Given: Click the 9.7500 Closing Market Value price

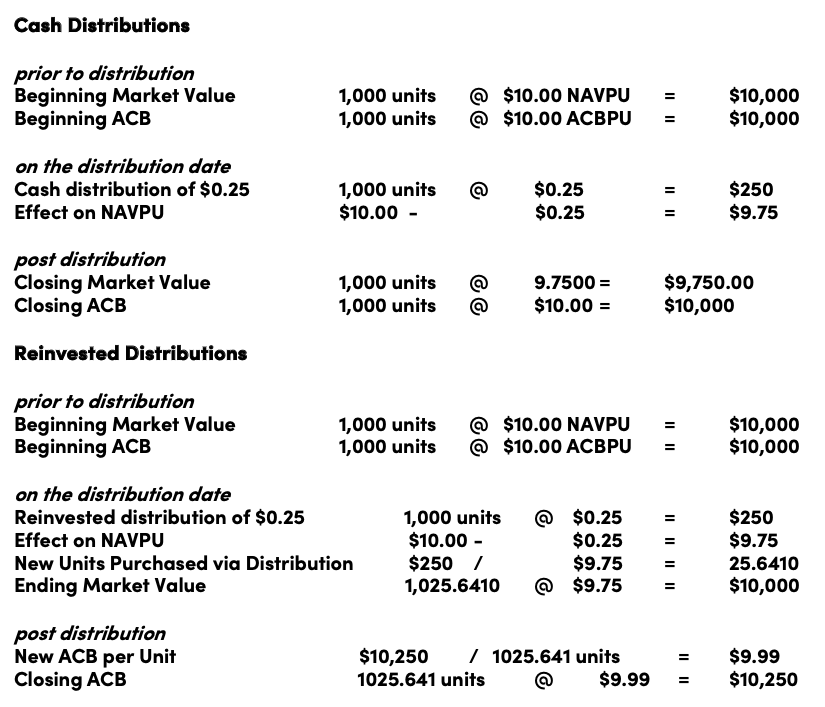Looking at the screenshot, I should (x=564, y=282).
